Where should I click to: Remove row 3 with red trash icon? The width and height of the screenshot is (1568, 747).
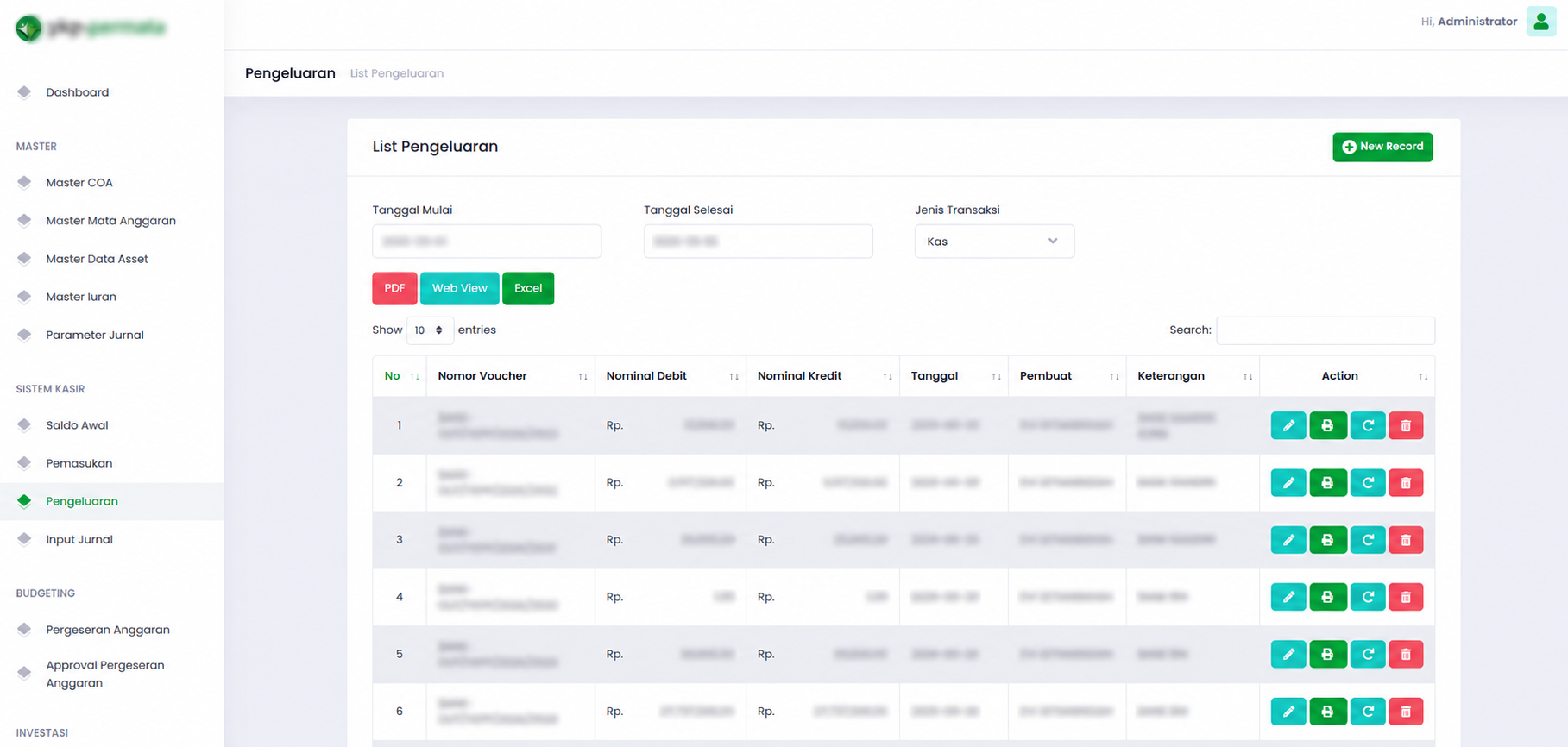click(1406, 540)
